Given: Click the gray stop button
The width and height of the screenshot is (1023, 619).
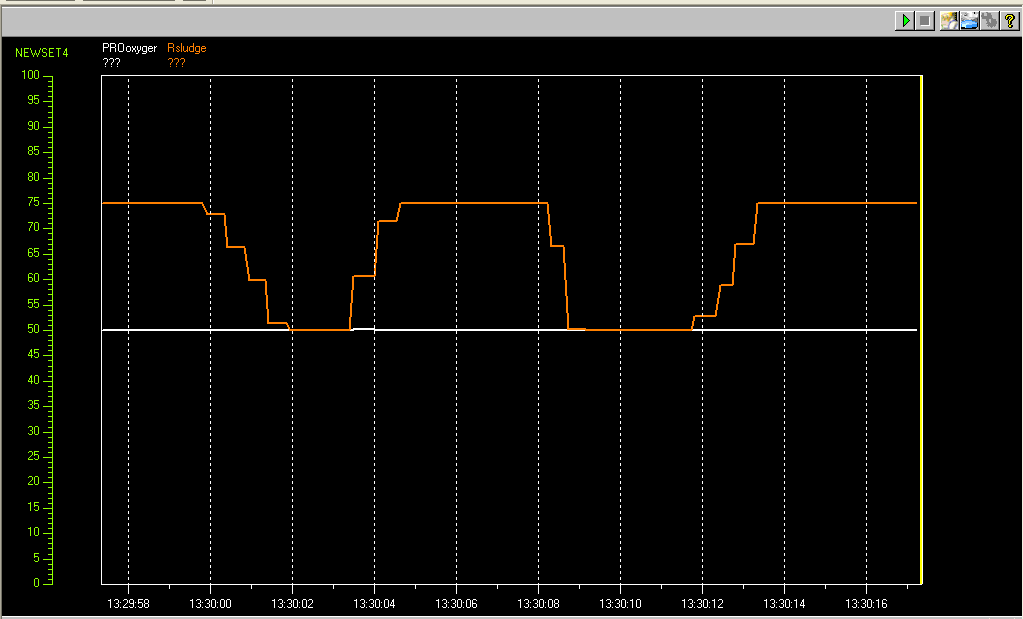Looking at the screenshot, I should [924, 21].
